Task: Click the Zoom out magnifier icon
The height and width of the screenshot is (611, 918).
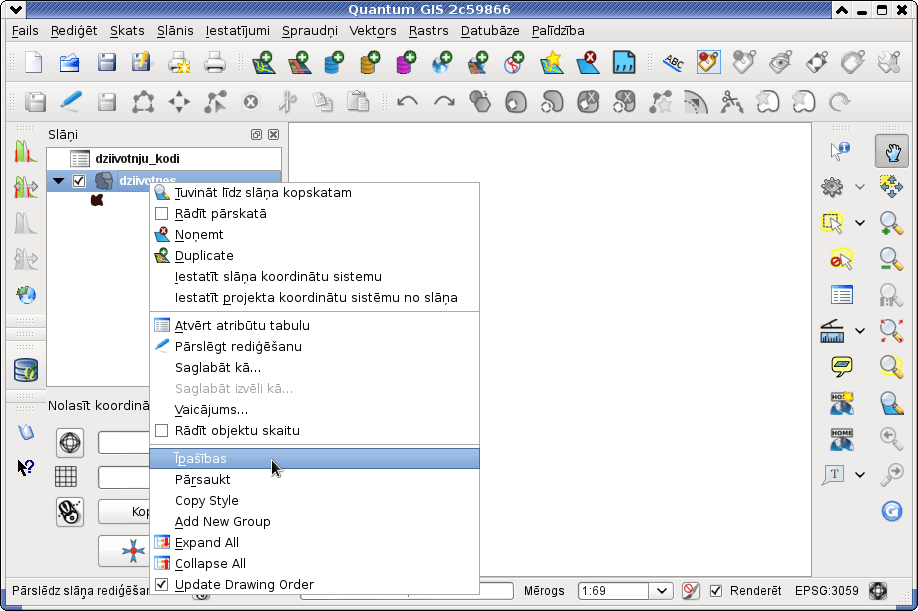Action: coord(891,259)
